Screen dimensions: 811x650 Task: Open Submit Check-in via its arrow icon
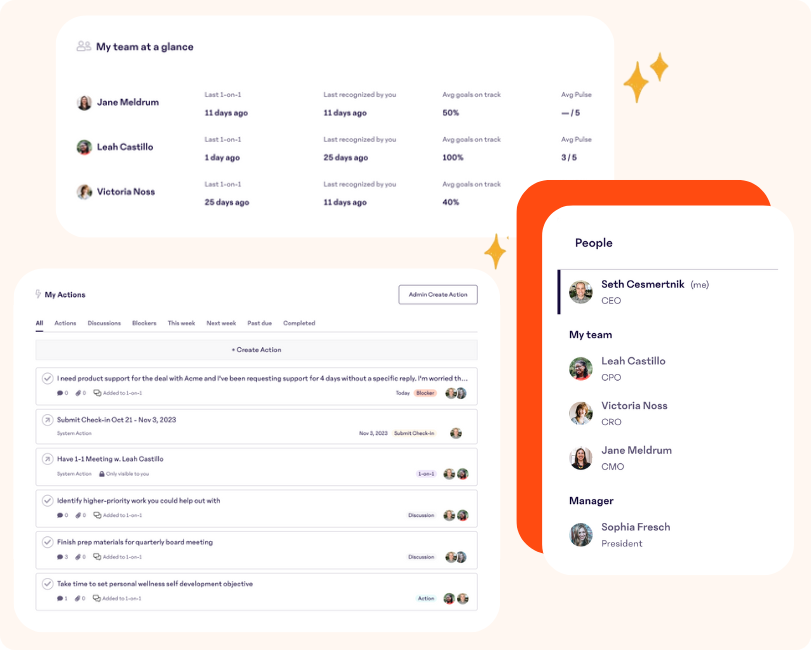pyautogui.click(x=47, y=420)
